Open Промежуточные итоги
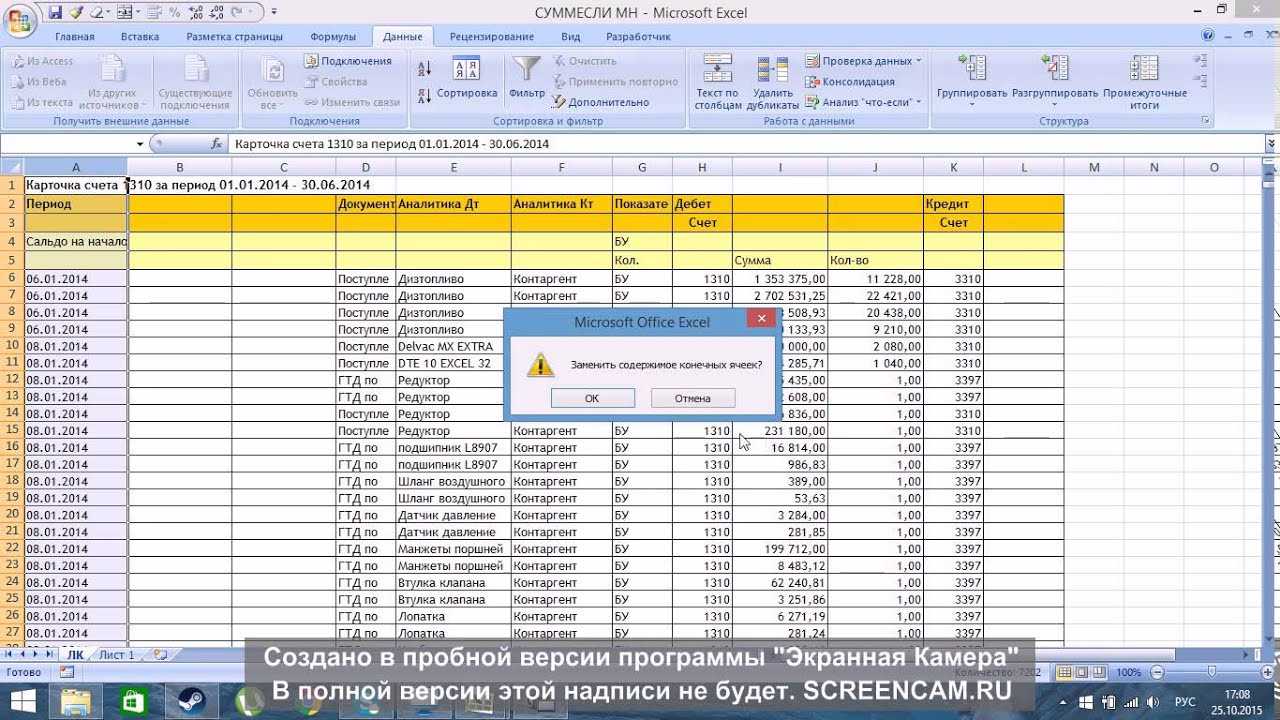This screenshot has width=1280, height=720. pyautogui.click(x=1145, y=82)
